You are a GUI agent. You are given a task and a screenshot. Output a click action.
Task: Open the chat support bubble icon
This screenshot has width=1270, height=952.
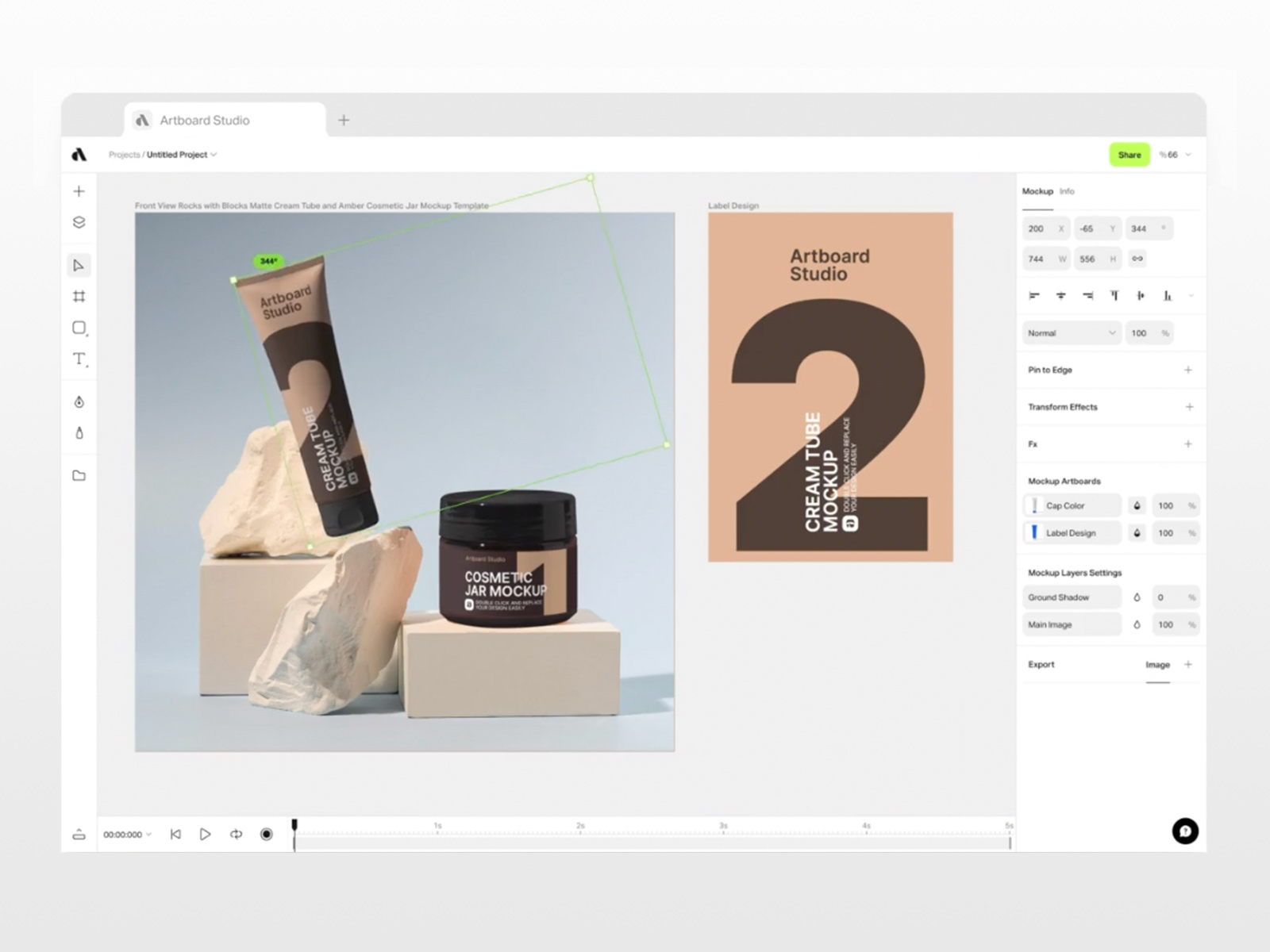pos(1185,831)
